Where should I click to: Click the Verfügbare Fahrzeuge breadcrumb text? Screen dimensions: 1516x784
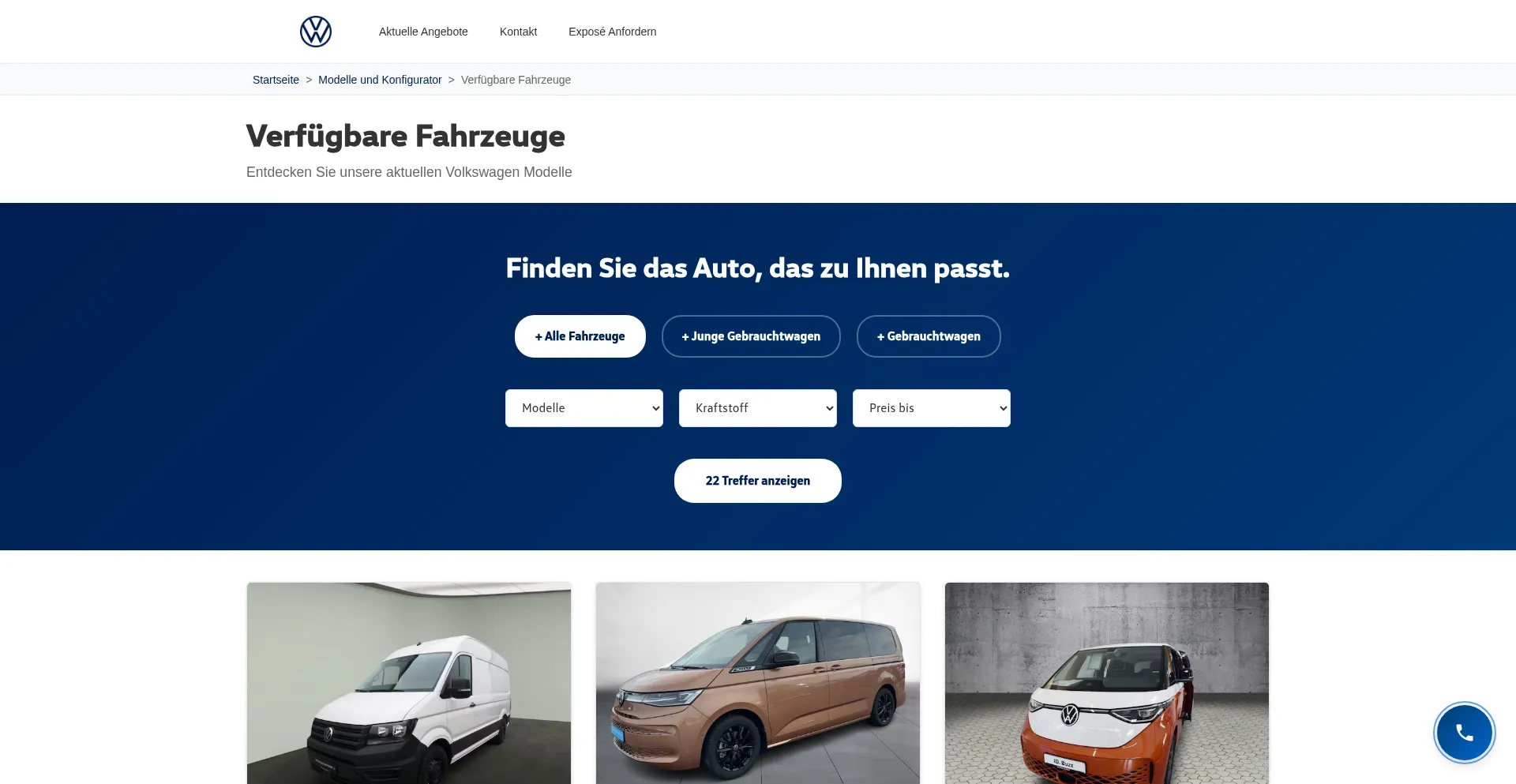(516, 80)
